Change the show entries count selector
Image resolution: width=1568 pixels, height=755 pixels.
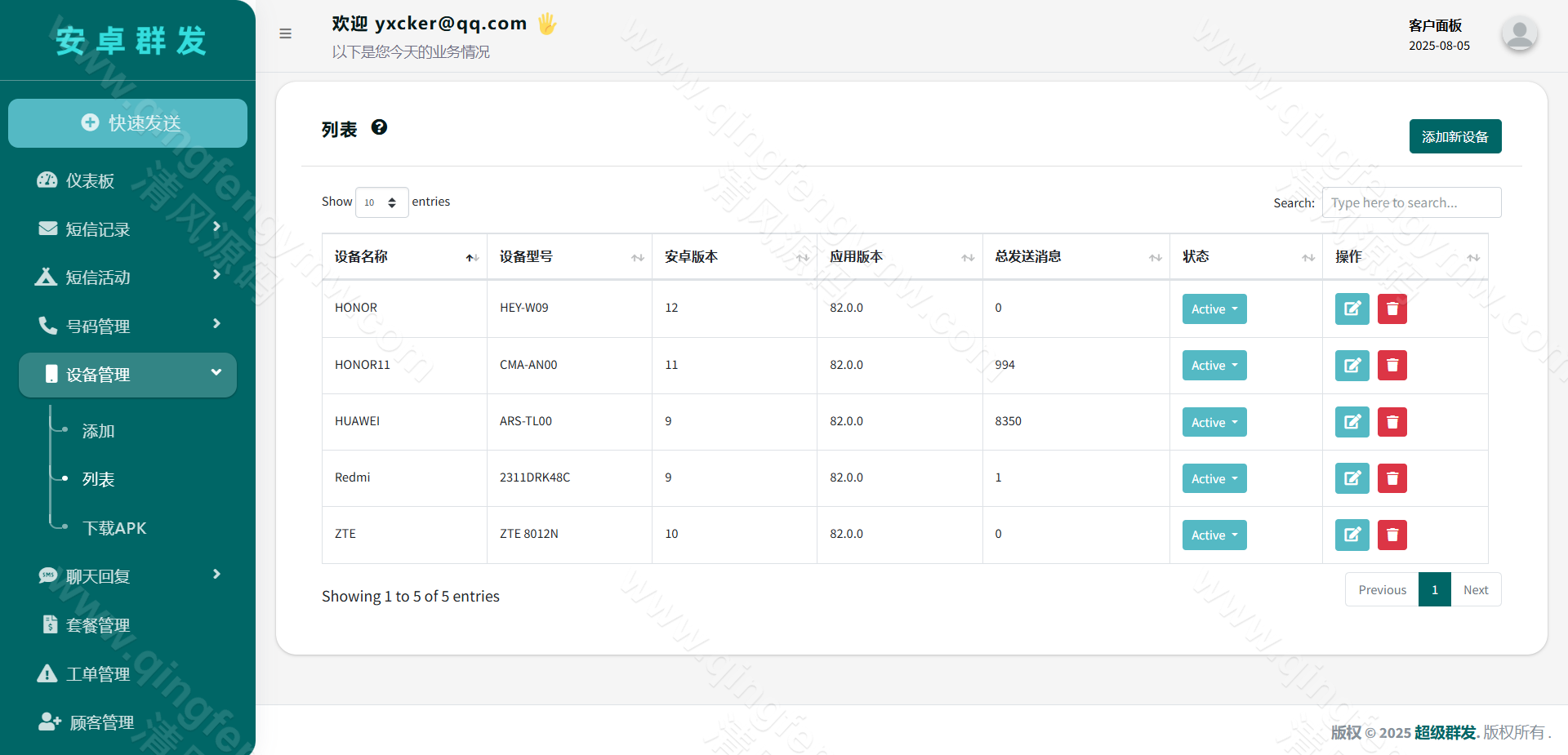[381, 202]
